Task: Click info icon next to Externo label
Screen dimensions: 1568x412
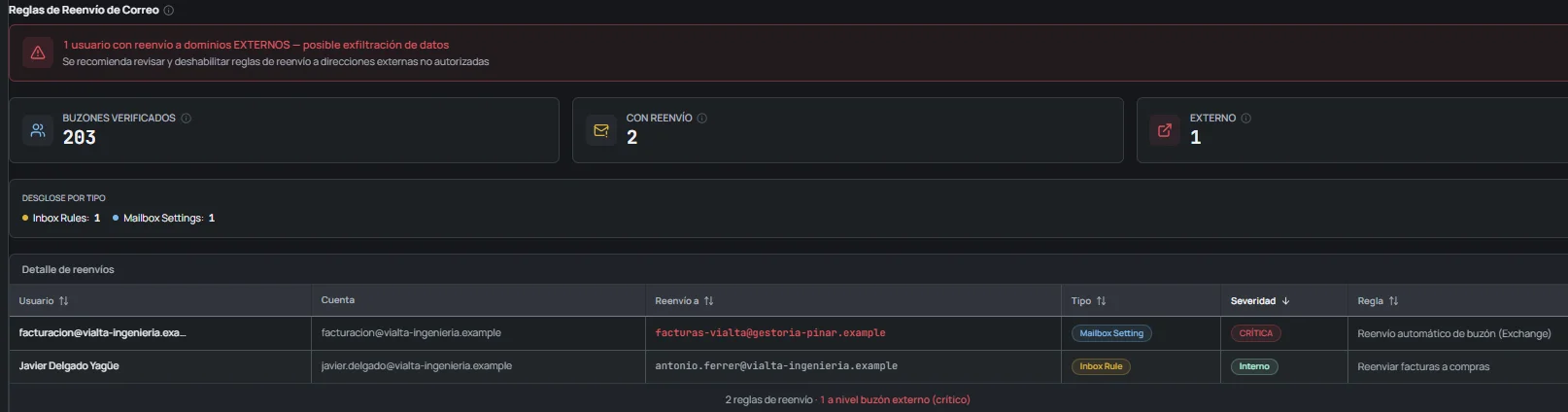Action: pos(1246,119)
